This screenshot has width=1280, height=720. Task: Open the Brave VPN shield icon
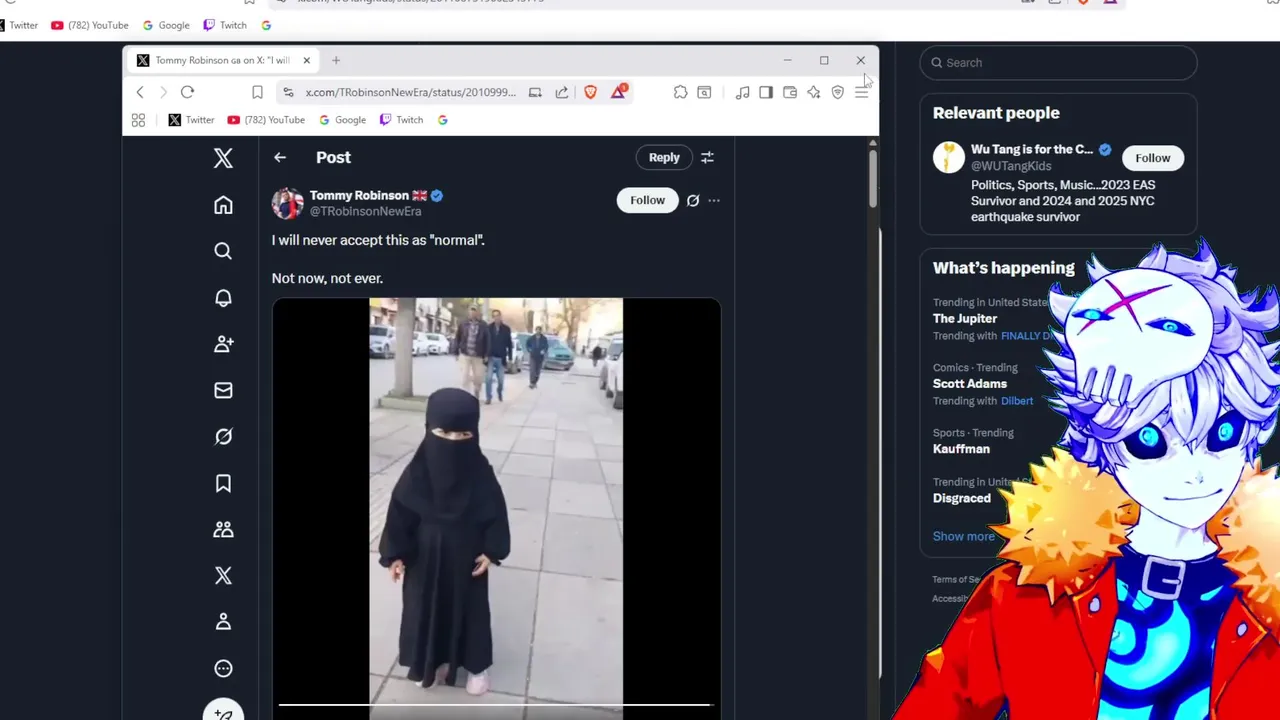pyautogui.click(x=838, y=92)
